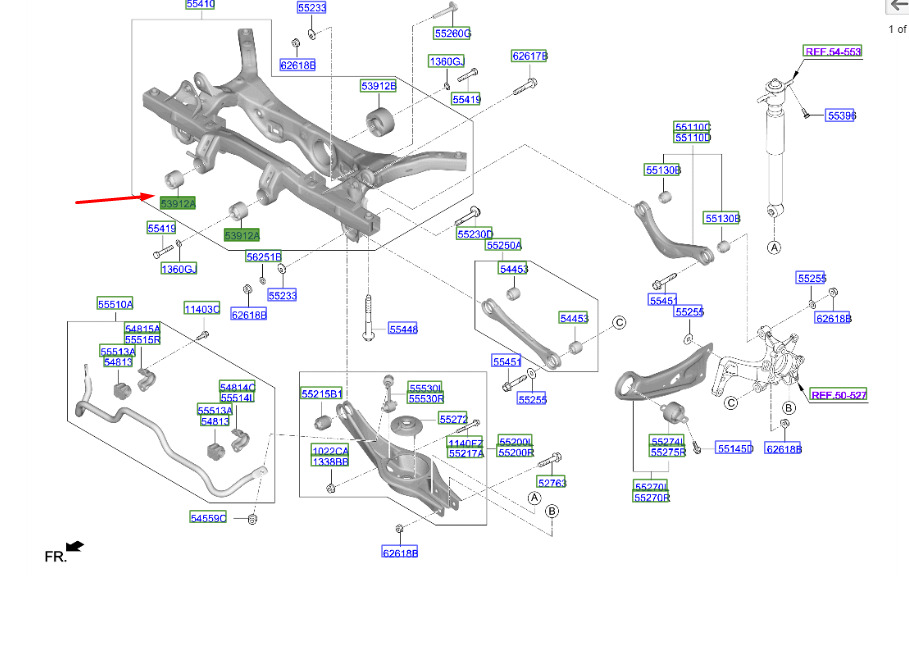Open the 55448 long bolt label
Screen dimensions: 909x650
point(403,329)
